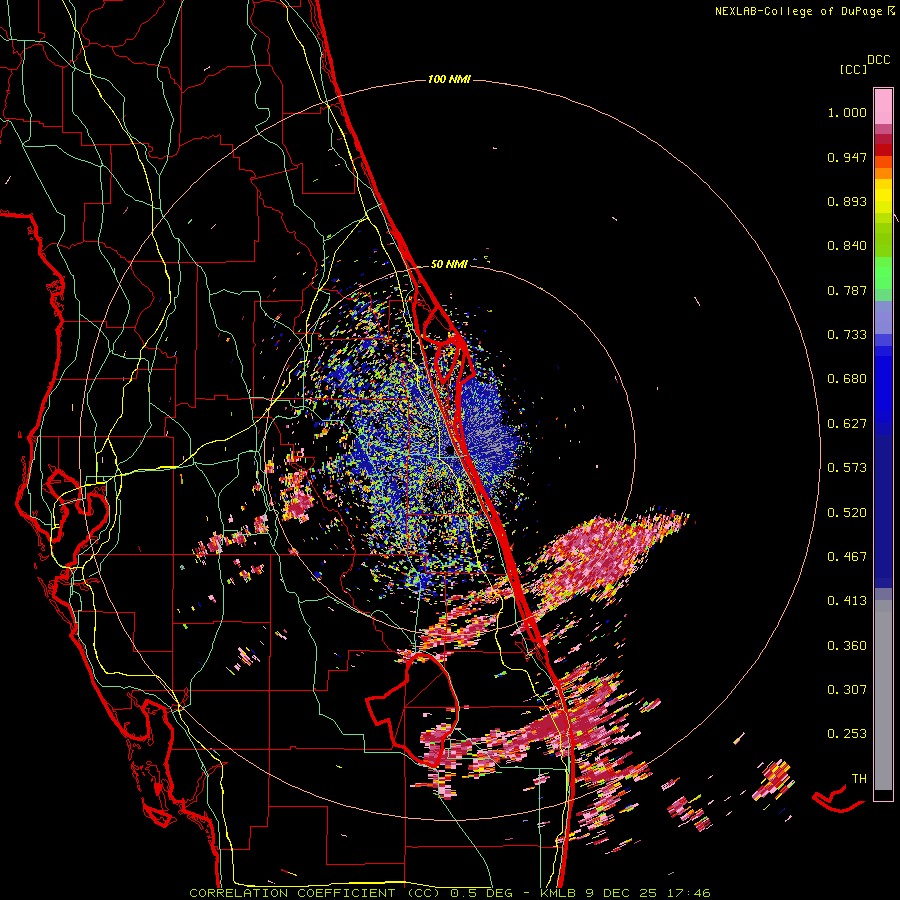Click the 0.680 legend value
The image size is (900, 900).
coord(847,379)
